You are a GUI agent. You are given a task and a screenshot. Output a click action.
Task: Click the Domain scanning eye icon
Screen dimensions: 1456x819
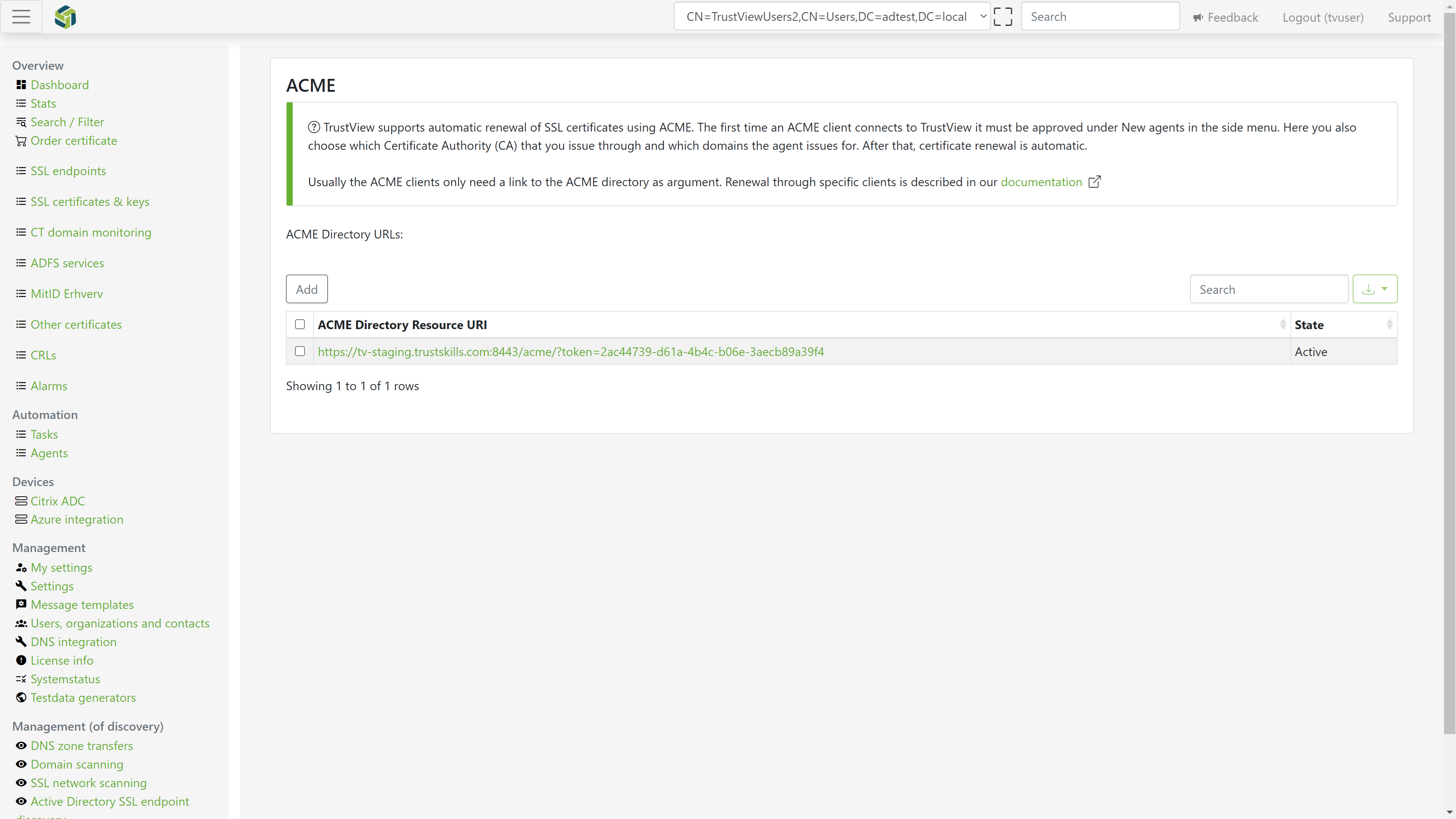pyautogui.click(x=21, y=764)
